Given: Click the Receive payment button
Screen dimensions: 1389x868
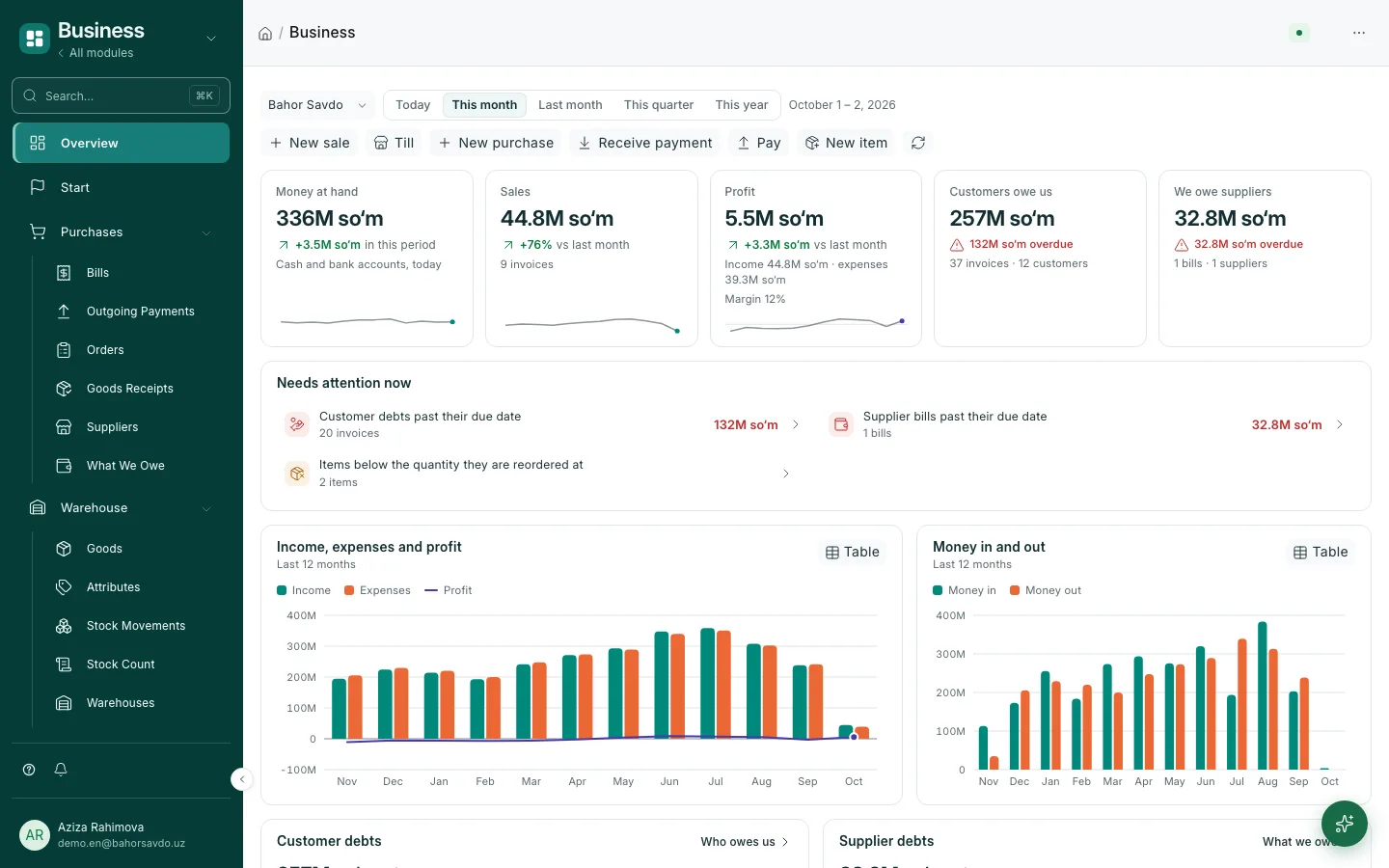Looking at the screenshot, I should (x=645, y=143).
